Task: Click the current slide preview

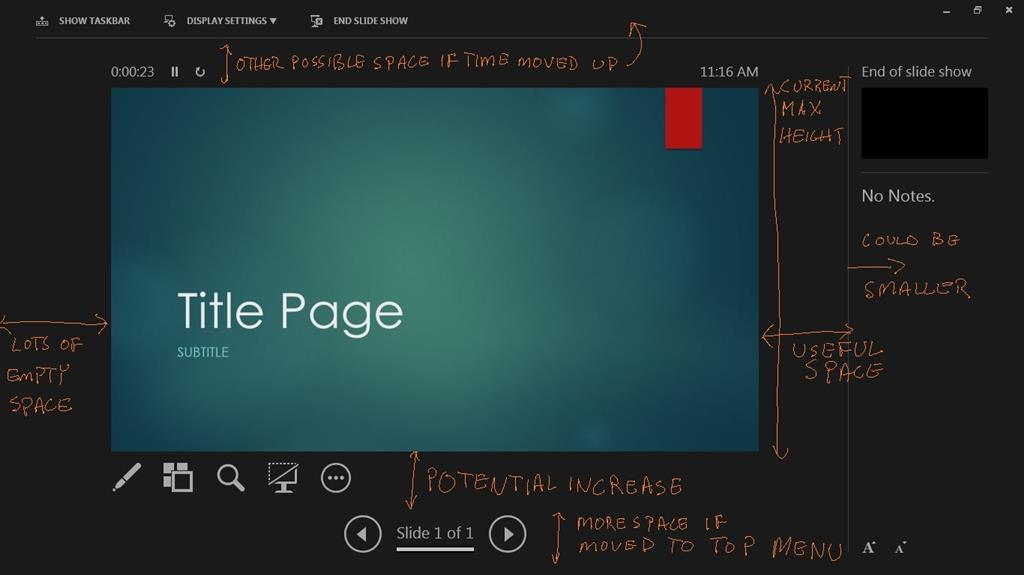Action: [x=434, y=269]
